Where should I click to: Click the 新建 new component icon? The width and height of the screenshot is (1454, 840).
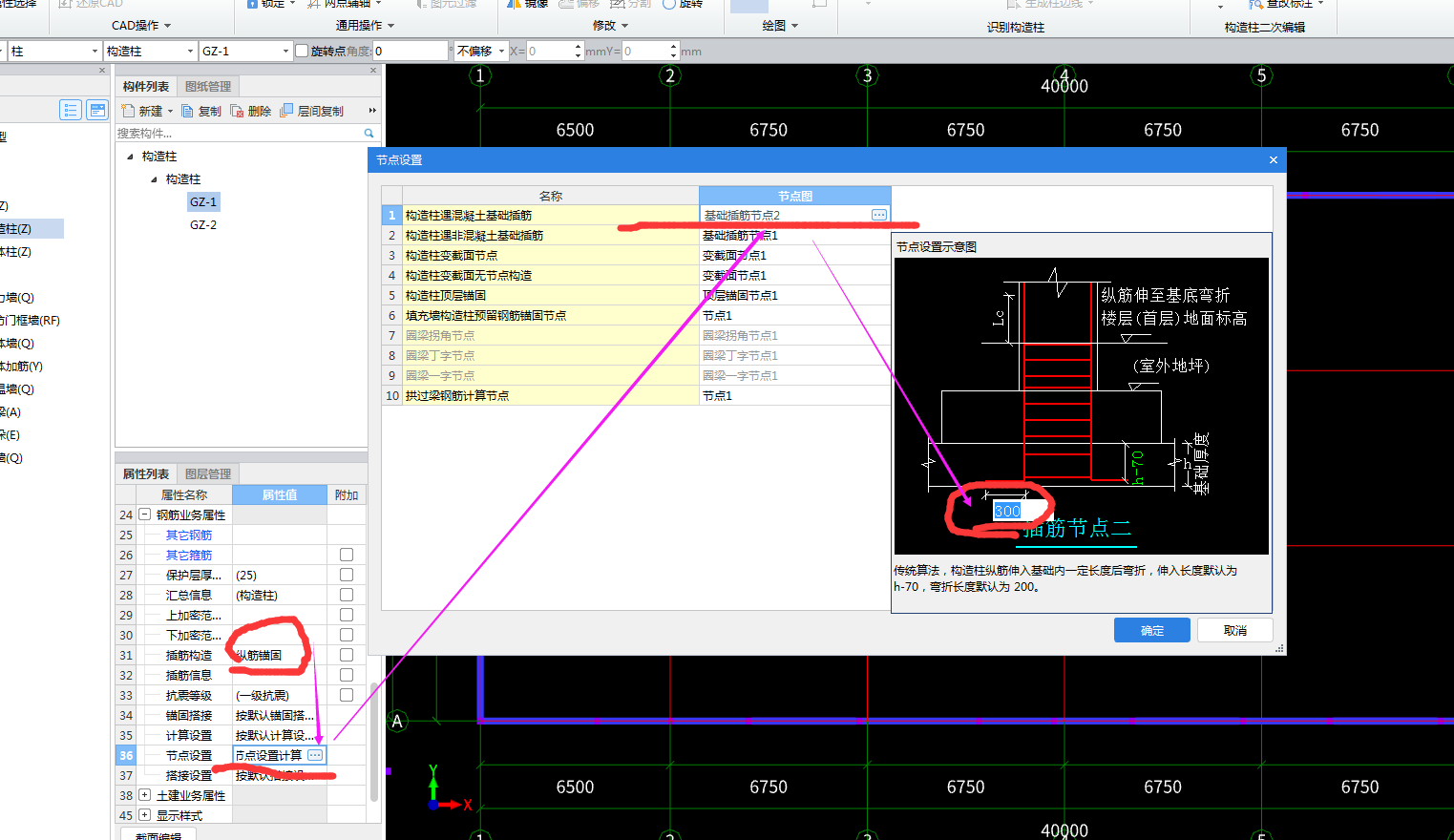[128, 111]
